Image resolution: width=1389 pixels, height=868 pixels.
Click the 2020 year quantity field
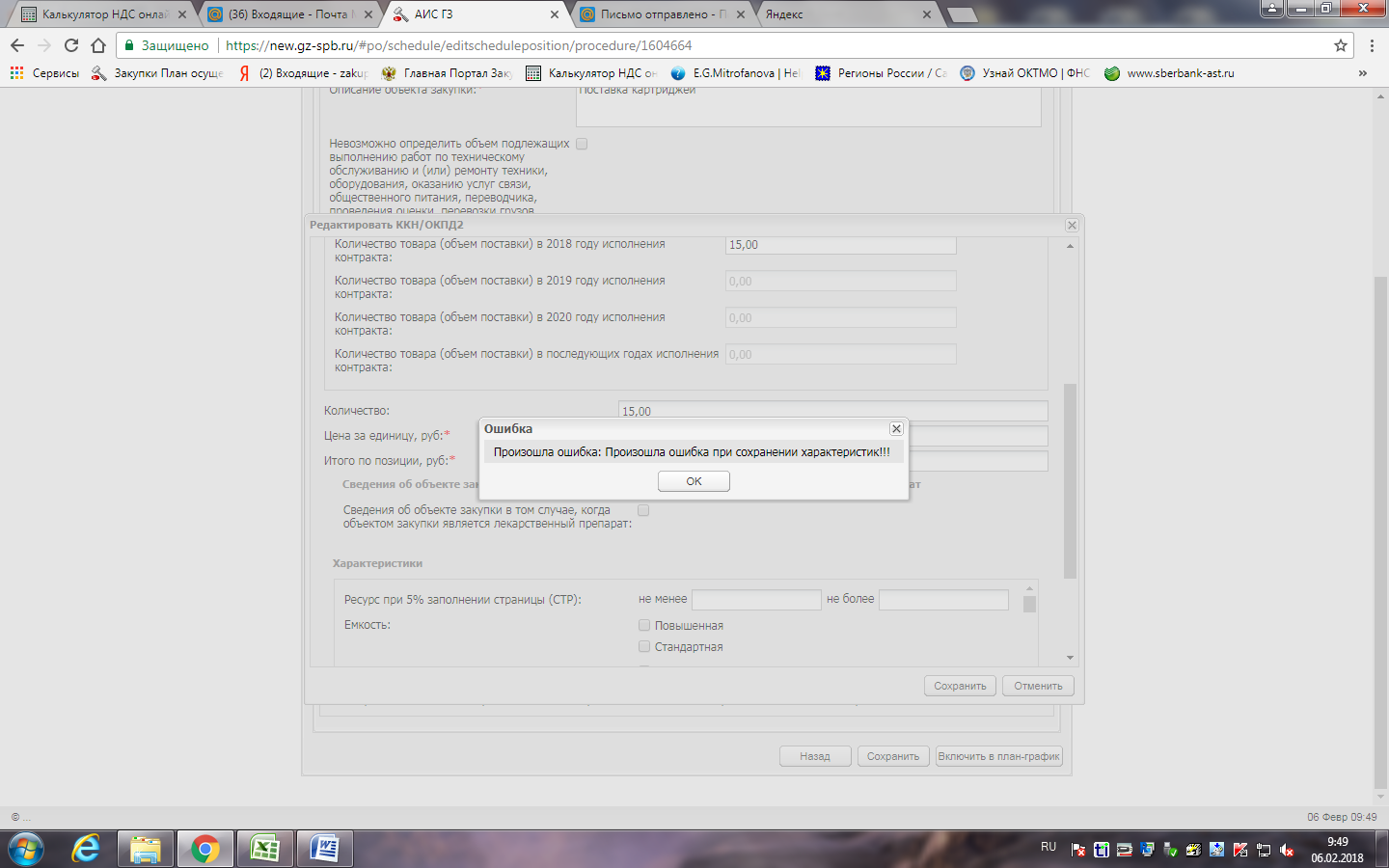click(841, 318)
